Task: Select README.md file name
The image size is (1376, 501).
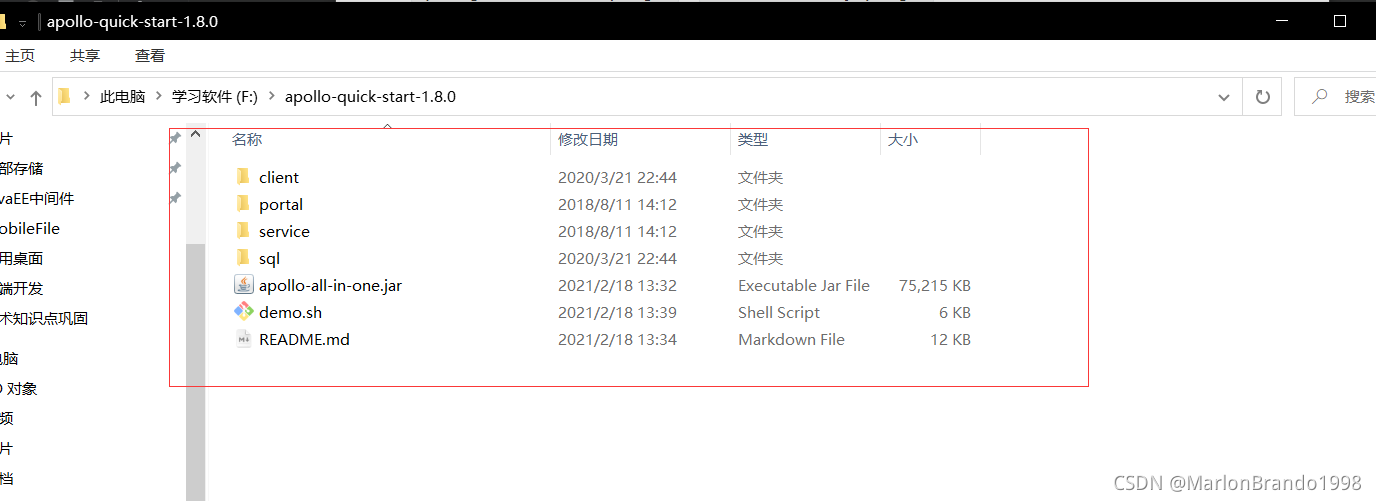Action: click(304, 339)
